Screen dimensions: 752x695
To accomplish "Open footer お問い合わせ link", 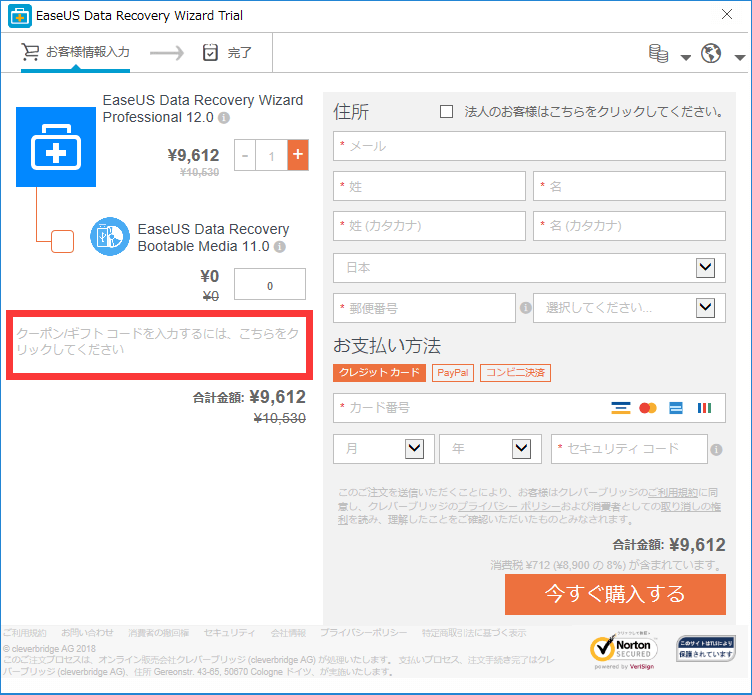I will click(x=87, y=633).
